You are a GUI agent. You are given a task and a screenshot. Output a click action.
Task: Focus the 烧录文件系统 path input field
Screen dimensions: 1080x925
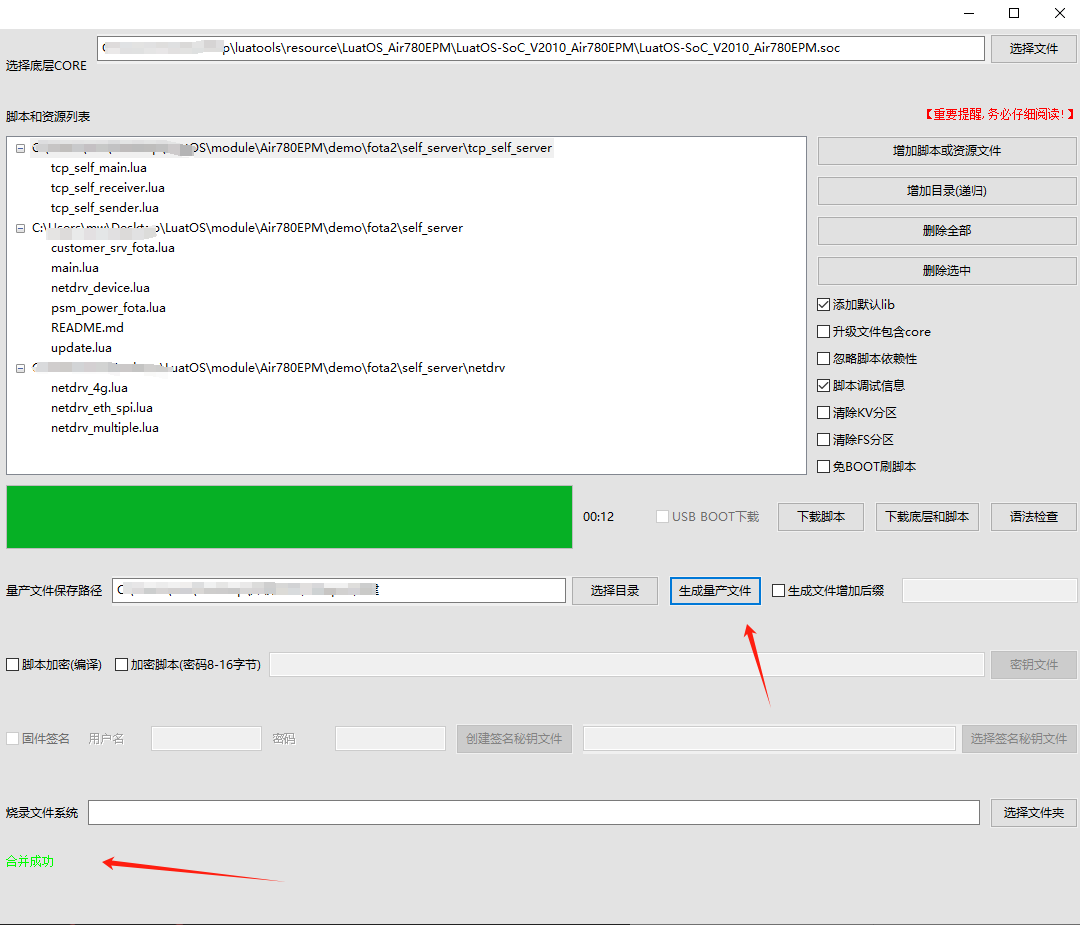[x=533, y=813]
